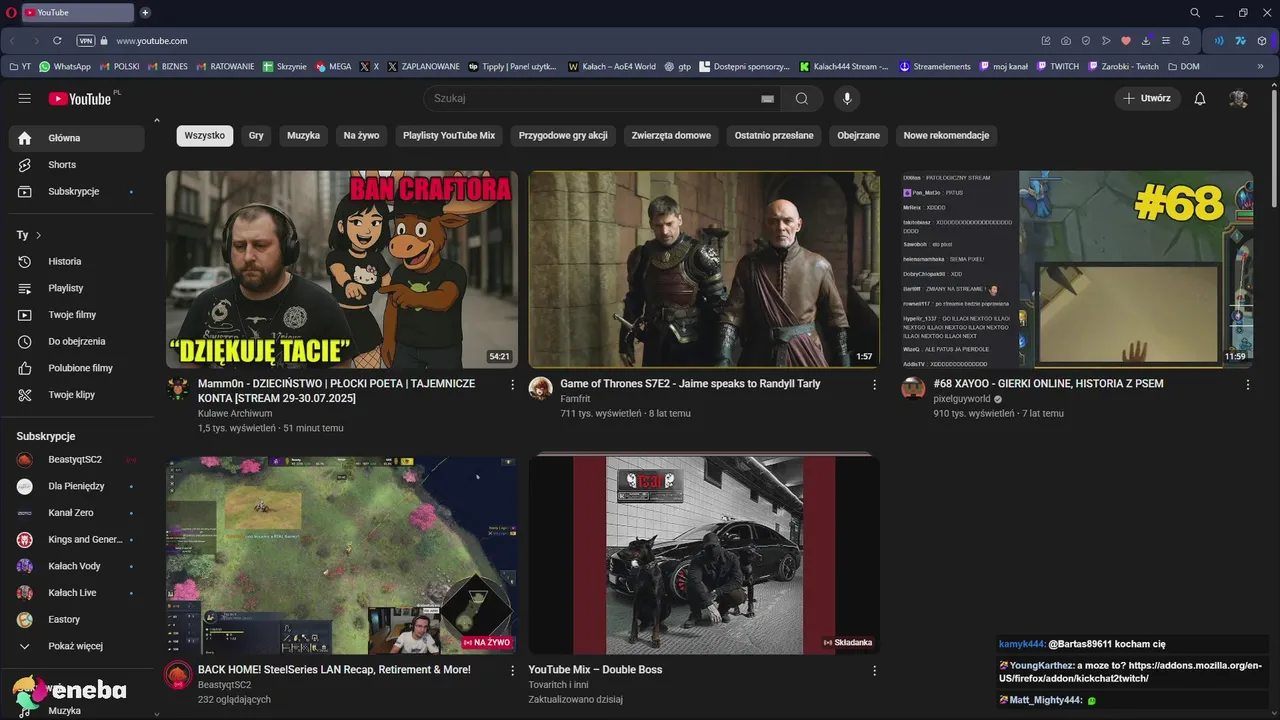Open Twoje klipy in the sidebar

(76, 395)
